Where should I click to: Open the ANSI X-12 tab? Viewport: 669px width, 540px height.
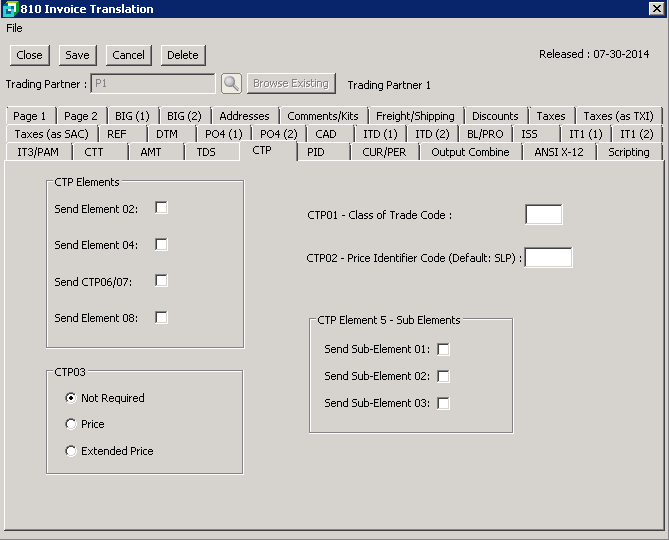[x=565, y=152]
